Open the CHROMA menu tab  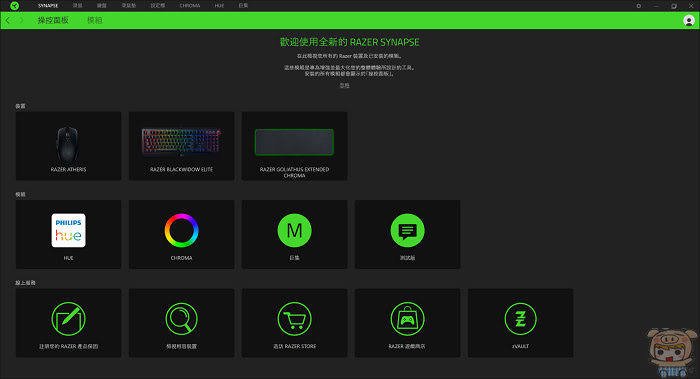tap(190, 6)
